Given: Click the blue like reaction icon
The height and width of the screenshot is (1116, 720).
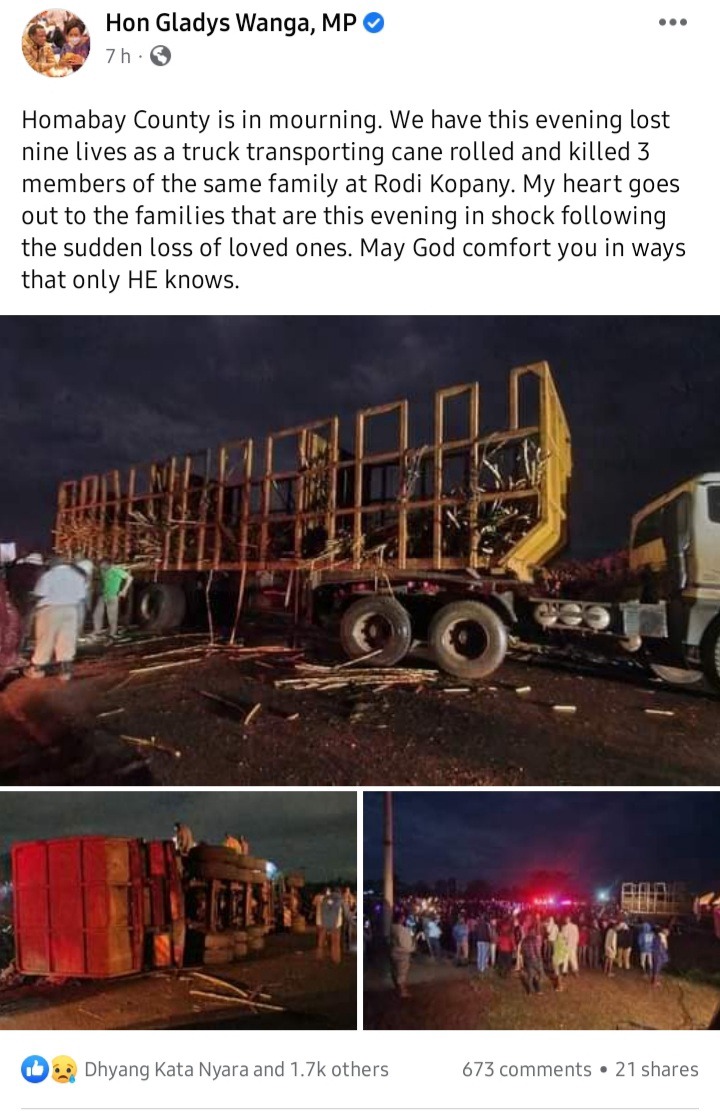Looking at the screenshot, I should [35, 1069].
